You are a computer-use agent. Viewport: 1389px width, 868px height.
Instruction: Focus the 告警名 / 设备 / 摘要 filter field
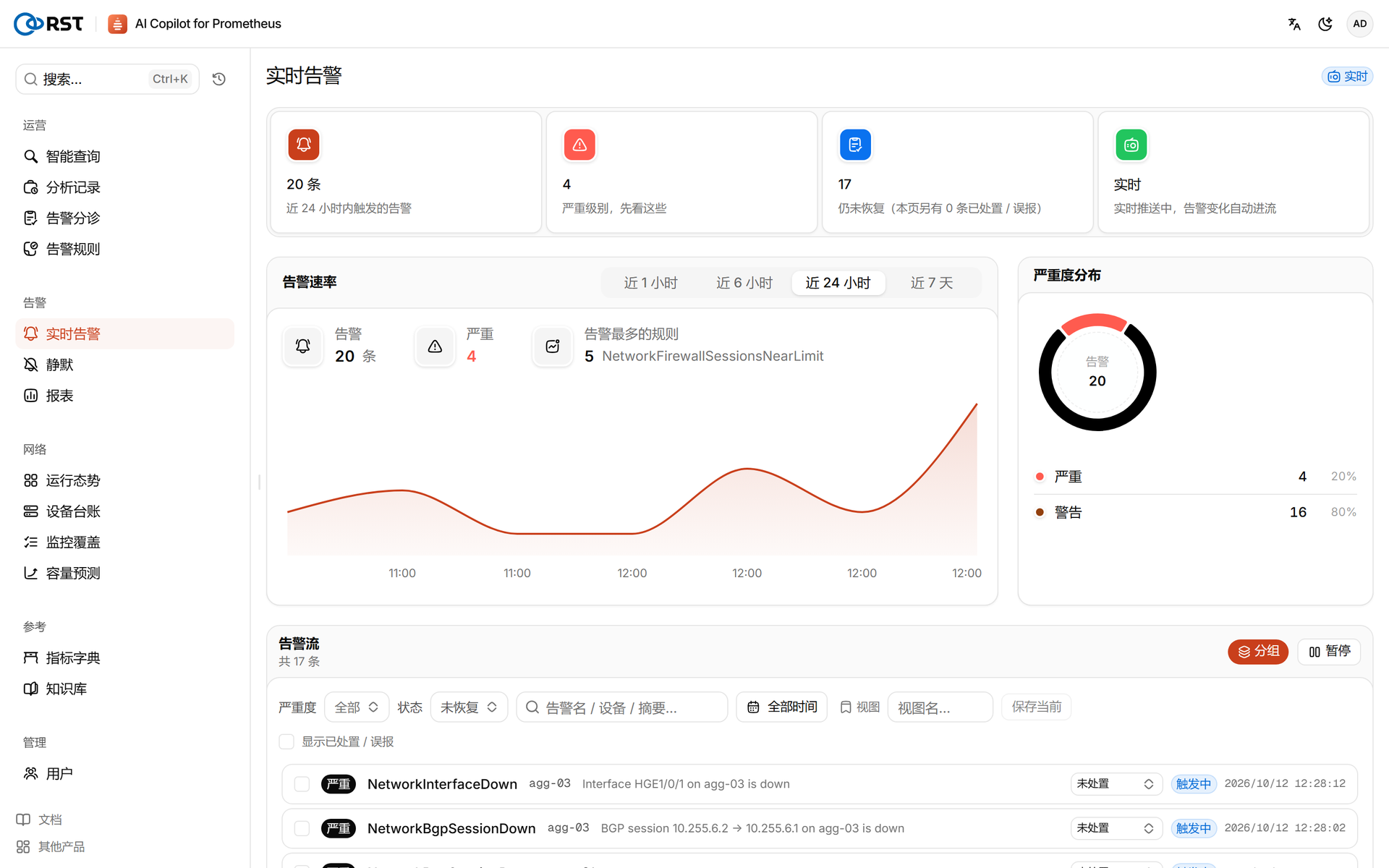point(621,707)
